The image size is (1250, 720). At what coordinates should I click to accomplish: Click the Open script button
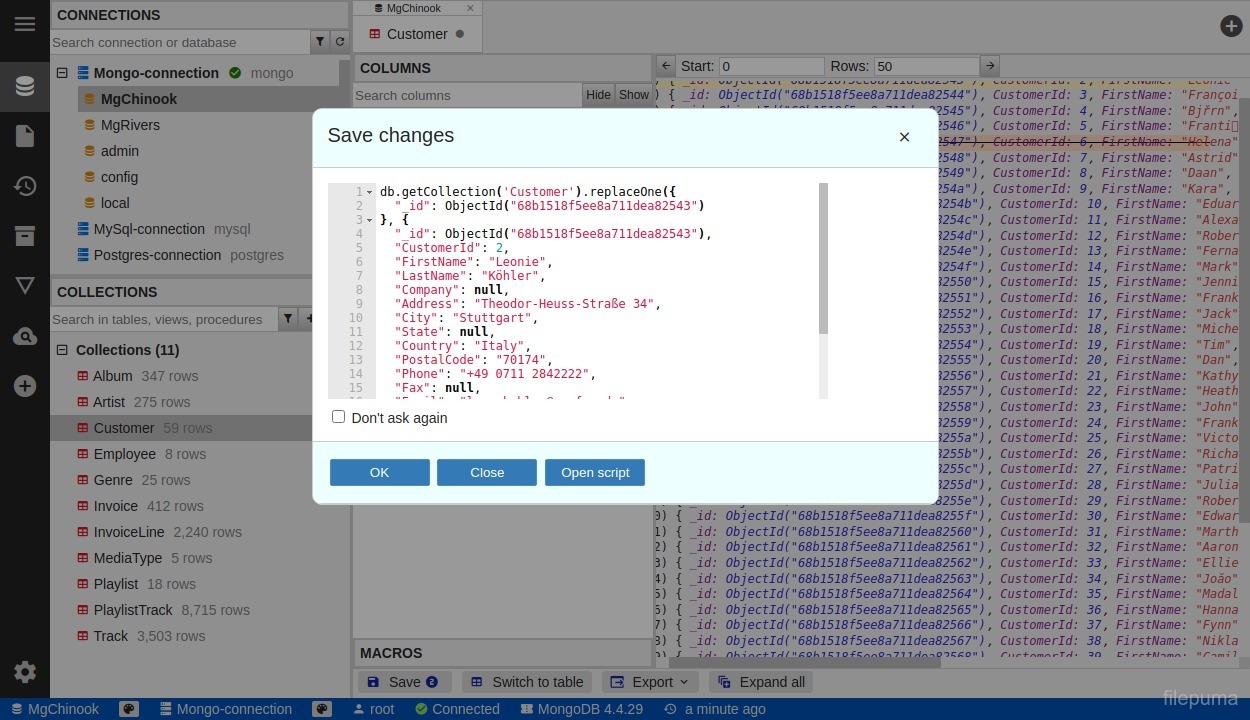tap(595, 472)
